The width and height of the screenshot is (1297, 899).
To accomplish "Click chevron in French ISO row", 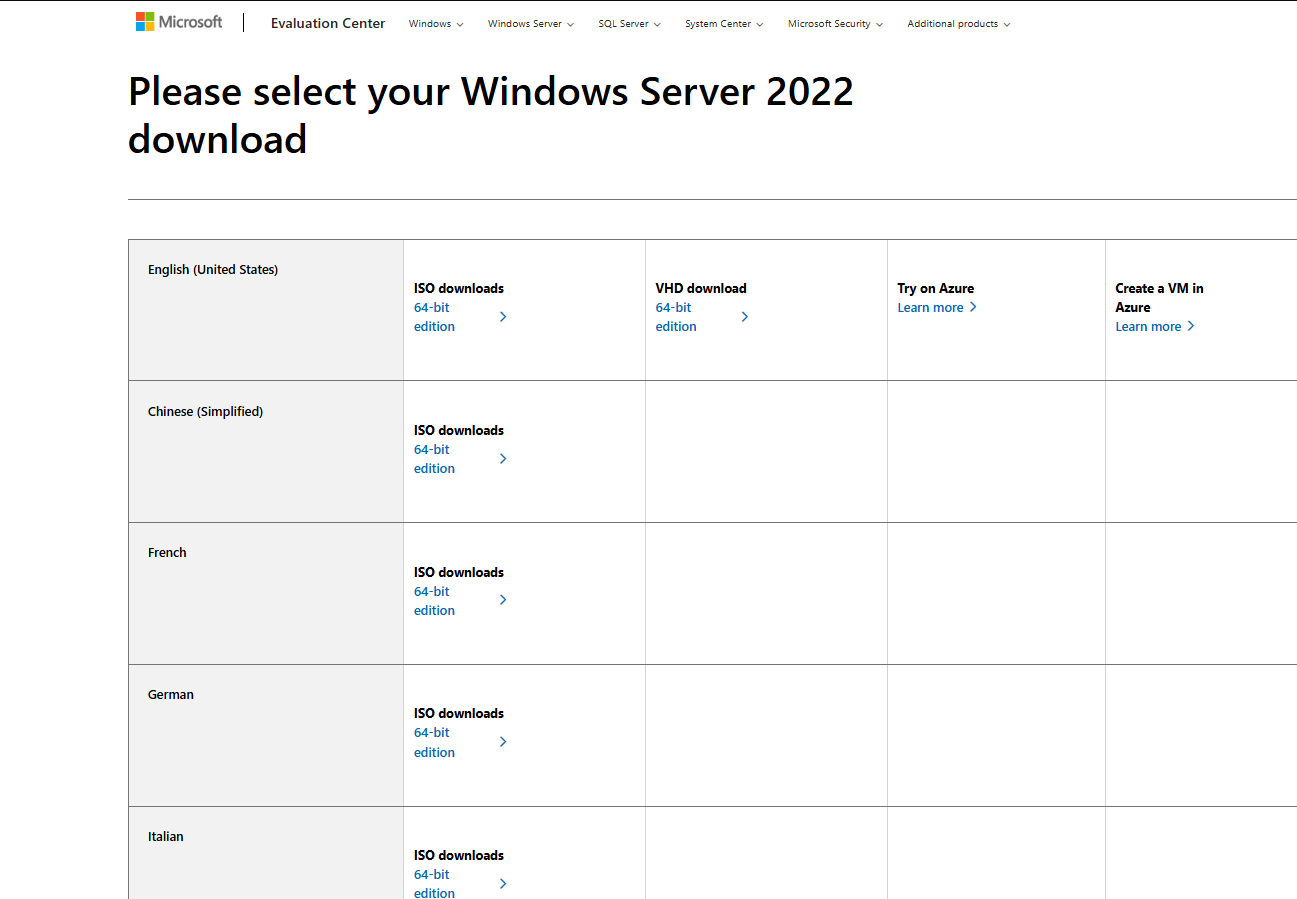I will pos(503,600).
